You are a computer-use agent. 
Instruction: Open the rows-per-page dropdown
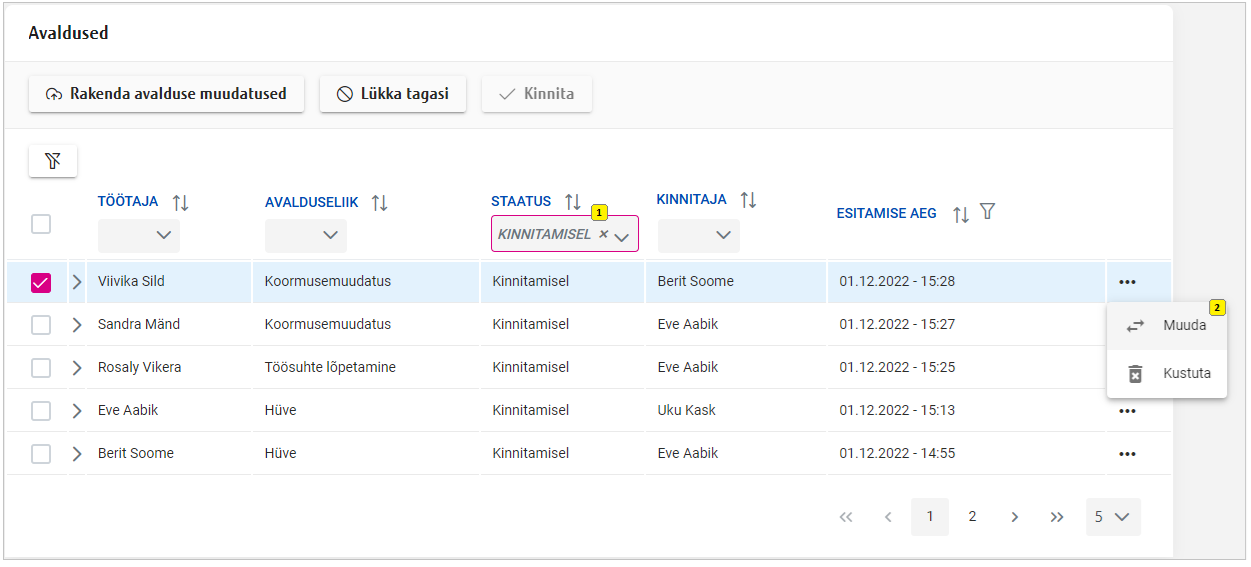[1112, 517]
